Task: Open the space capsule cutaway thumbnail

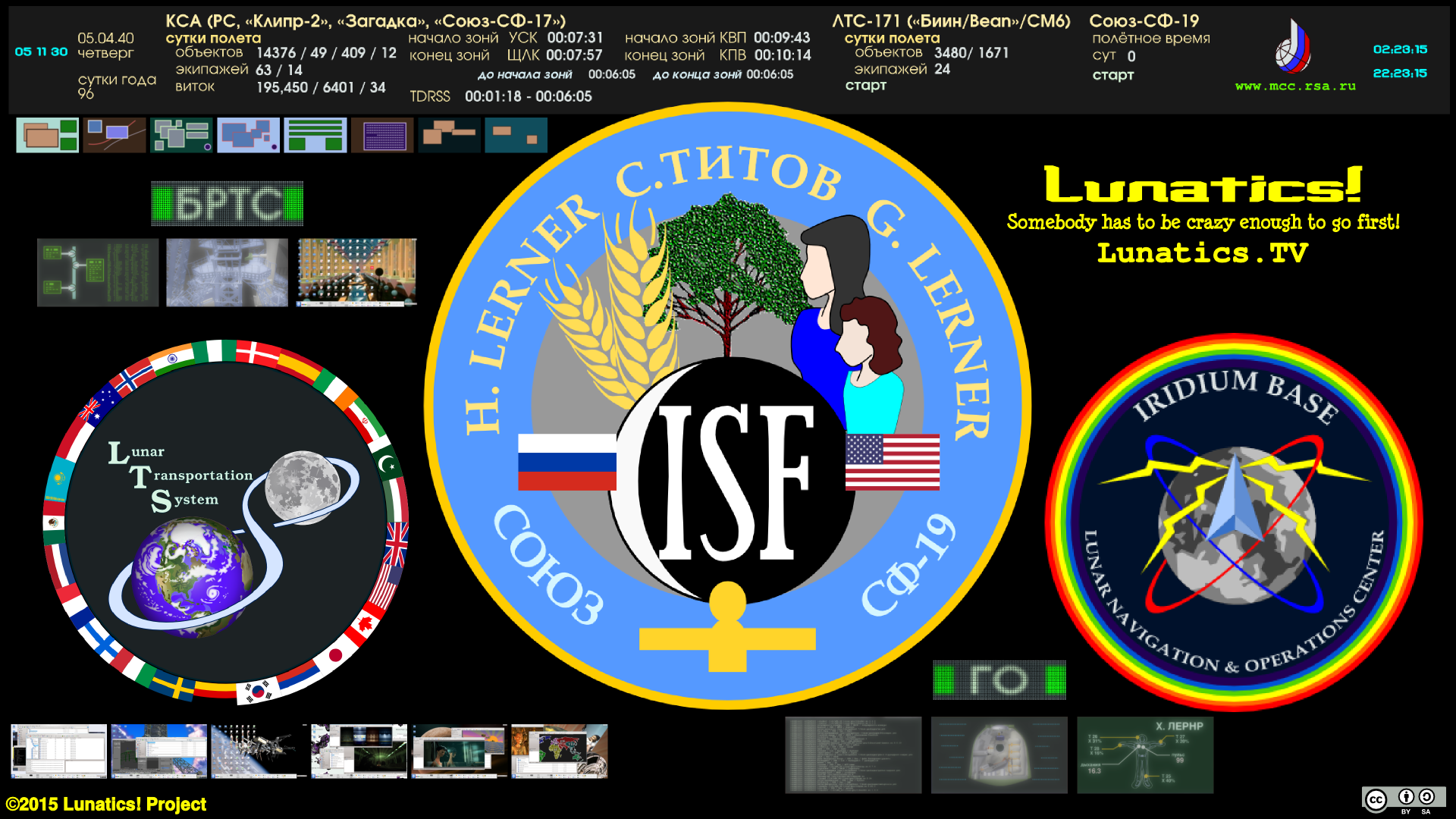Action: tap(999, 755)
